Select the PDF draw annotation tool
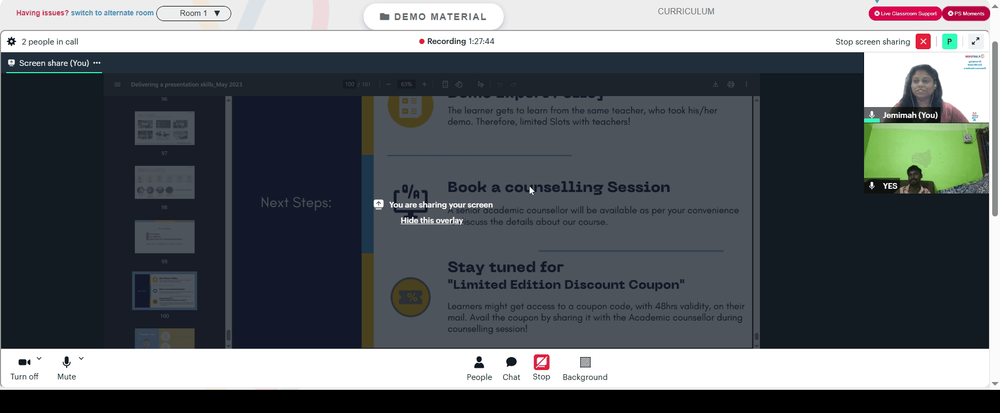This screenshot has width=1000, height=413. [x=480, y=84]
